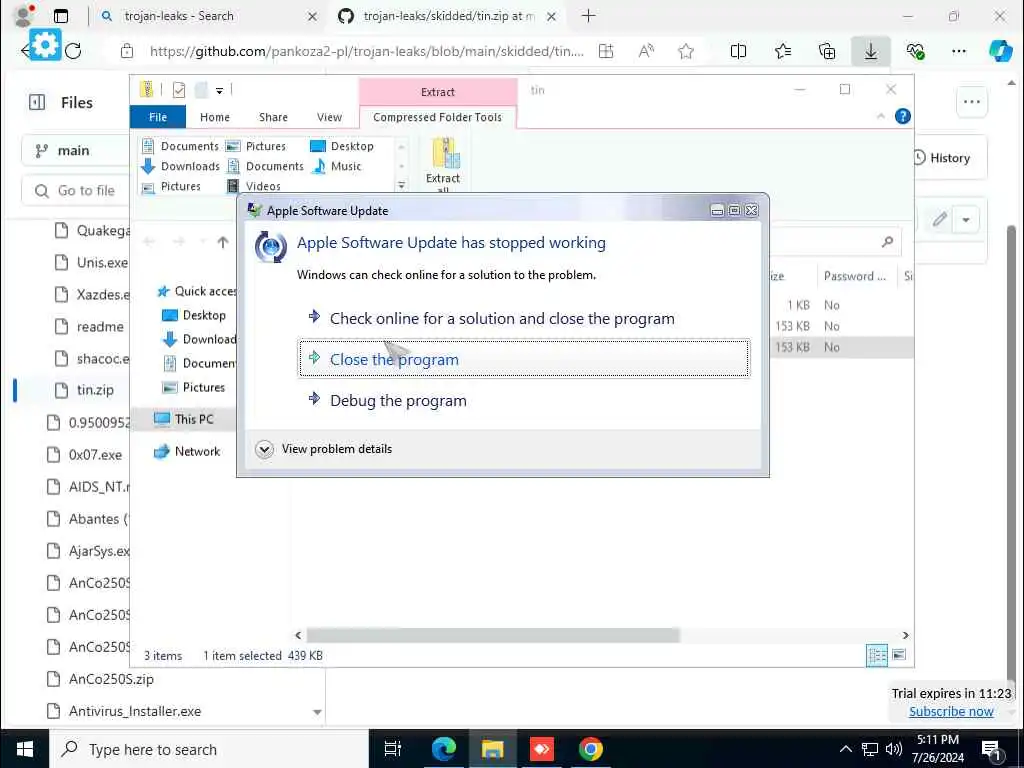Open AnCo250S.zip in GitHub file tree
The width and height of the screenshot is (1024, 768).
[x=101, y=679]
